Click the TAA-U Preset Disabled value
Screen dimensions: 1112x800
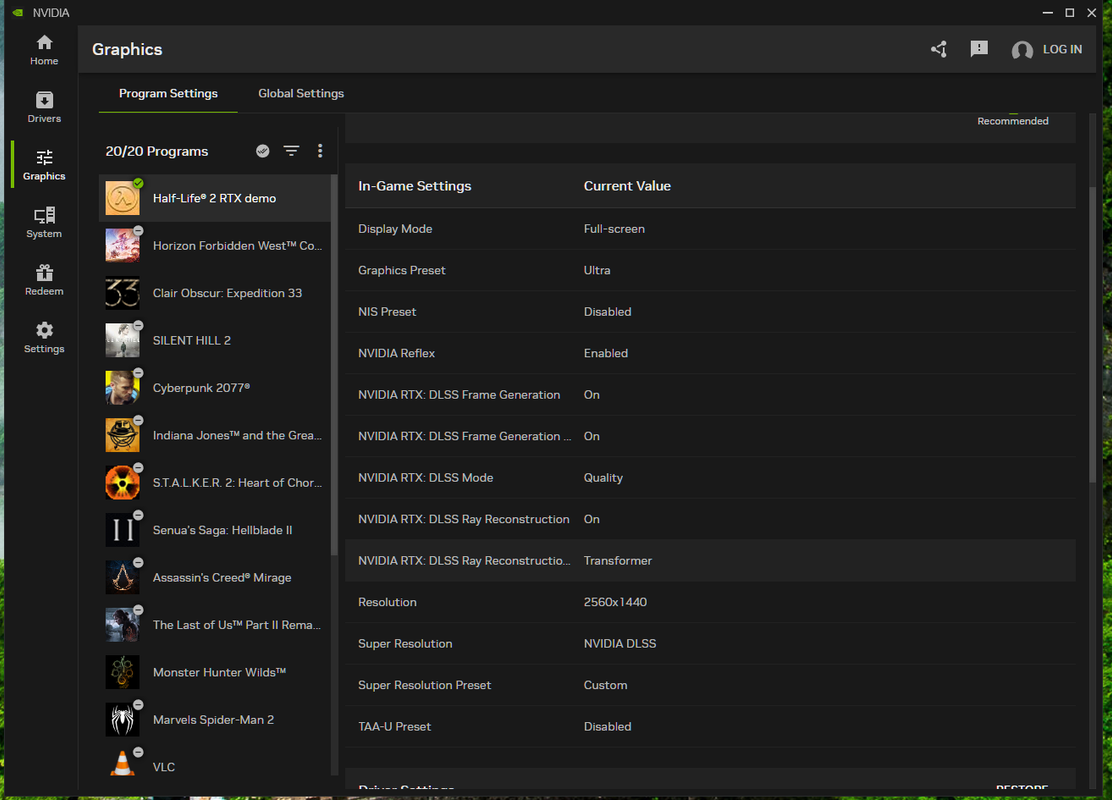click(x=607, y=727)
